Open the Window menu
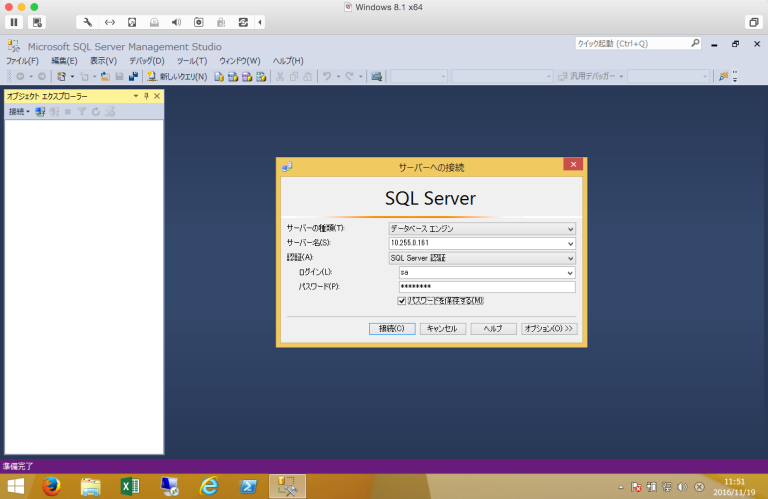Image resolution: width=768 pixels, height=499 pixels. point(240,61)
